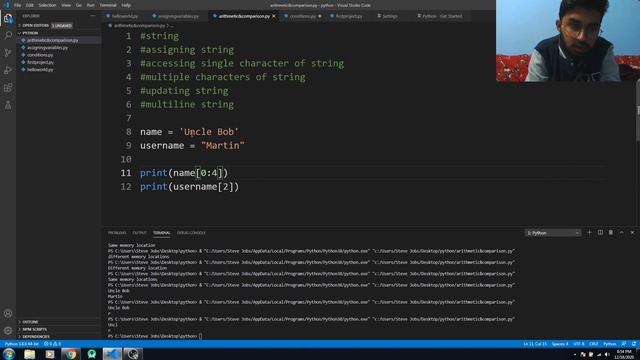
Task: Click the Visual Studio Code taskbar icon
Action: [112, 354]
